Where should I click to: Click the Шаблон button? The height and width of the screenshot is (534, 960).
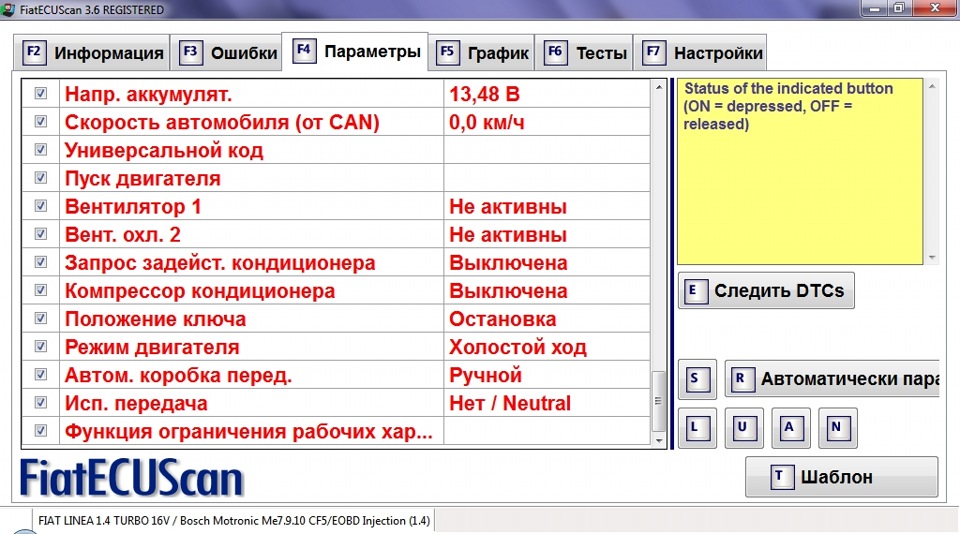[841, 476]
